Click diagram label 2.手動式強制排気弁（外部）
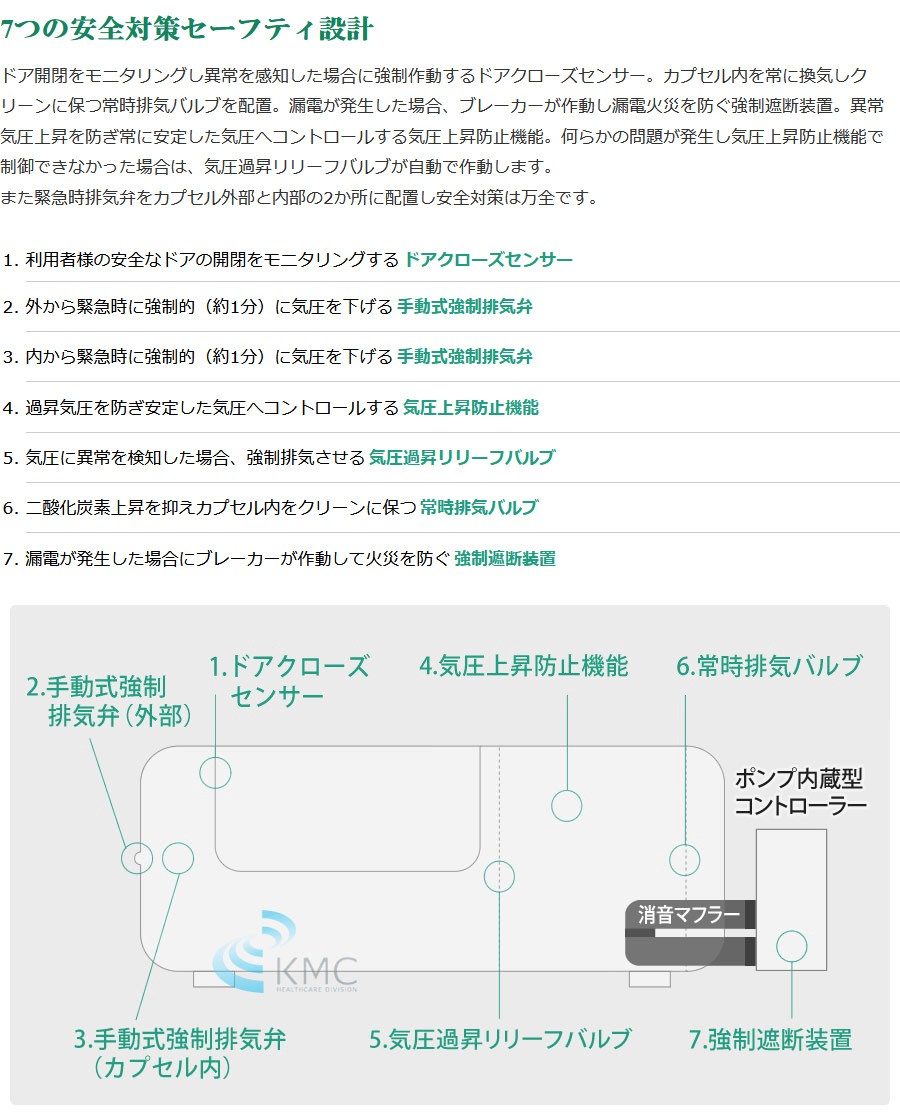 pyautogui.click(x=109, y=701)
